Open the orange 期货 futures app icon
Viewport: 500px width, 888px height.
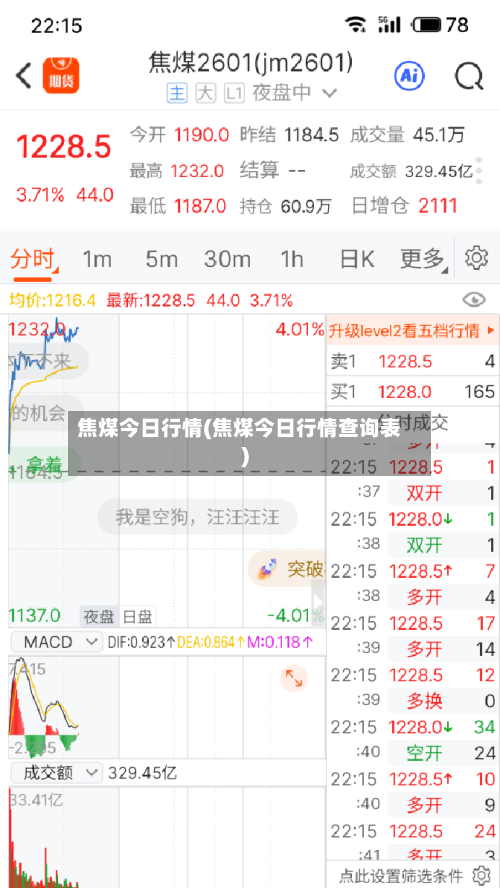(61, 75)
